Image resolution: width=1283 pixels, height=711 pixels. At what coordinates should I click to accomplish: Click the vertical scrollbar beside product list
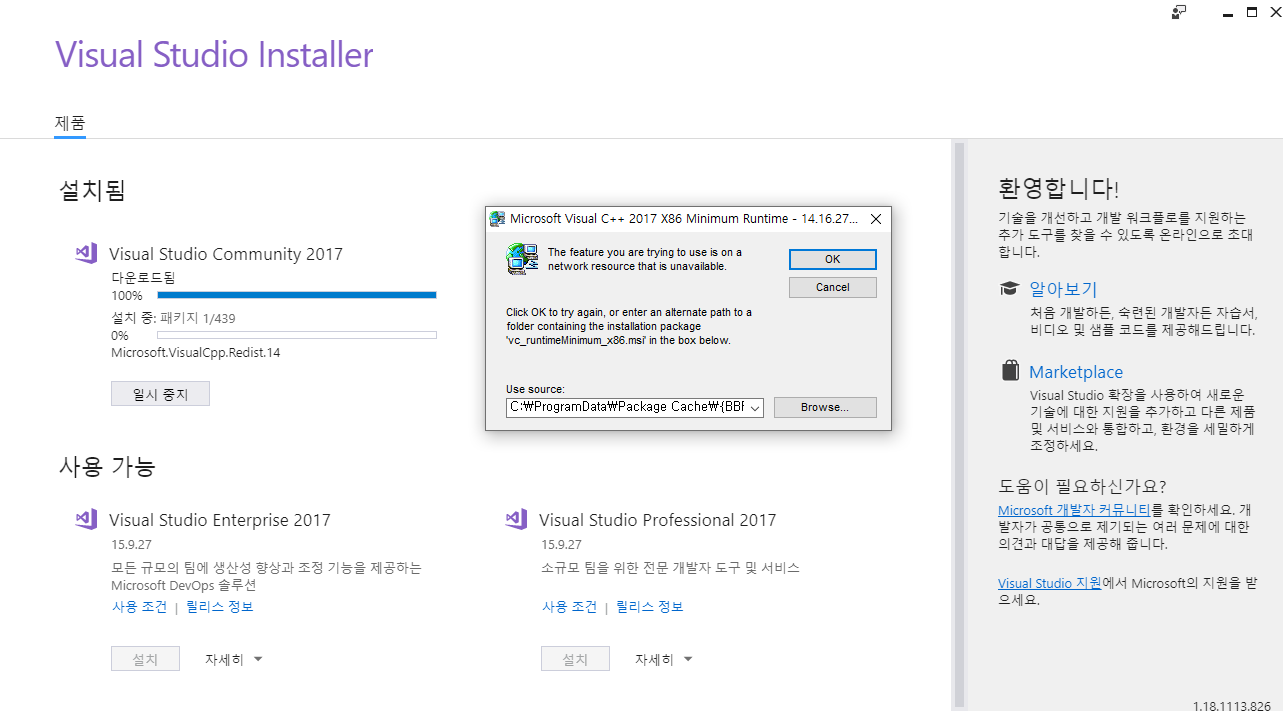coord(959,424)
